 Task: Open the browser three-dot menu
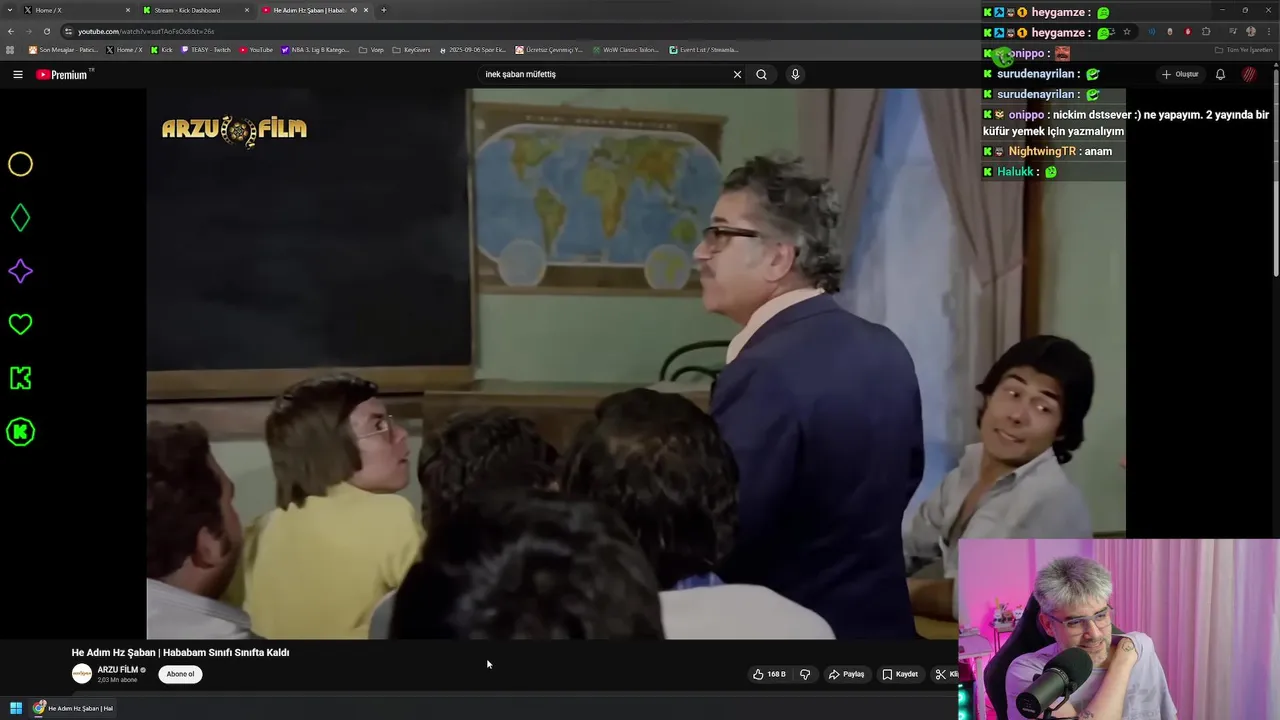pyautogui.click(x=1268, y=31)
